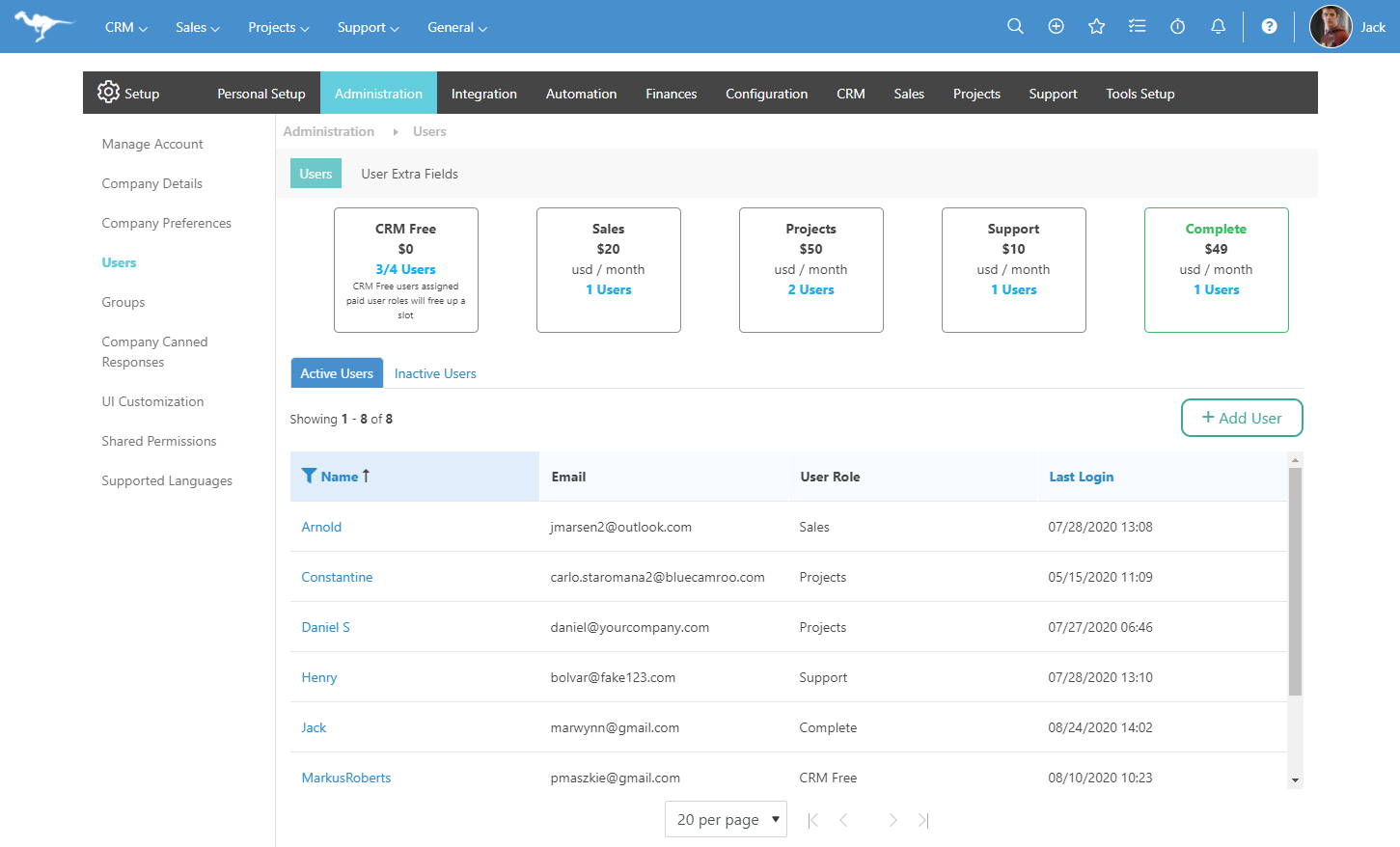Click the timer clock icon
The height and width of the screenshot is (847, 1400).
(1177, 26)
